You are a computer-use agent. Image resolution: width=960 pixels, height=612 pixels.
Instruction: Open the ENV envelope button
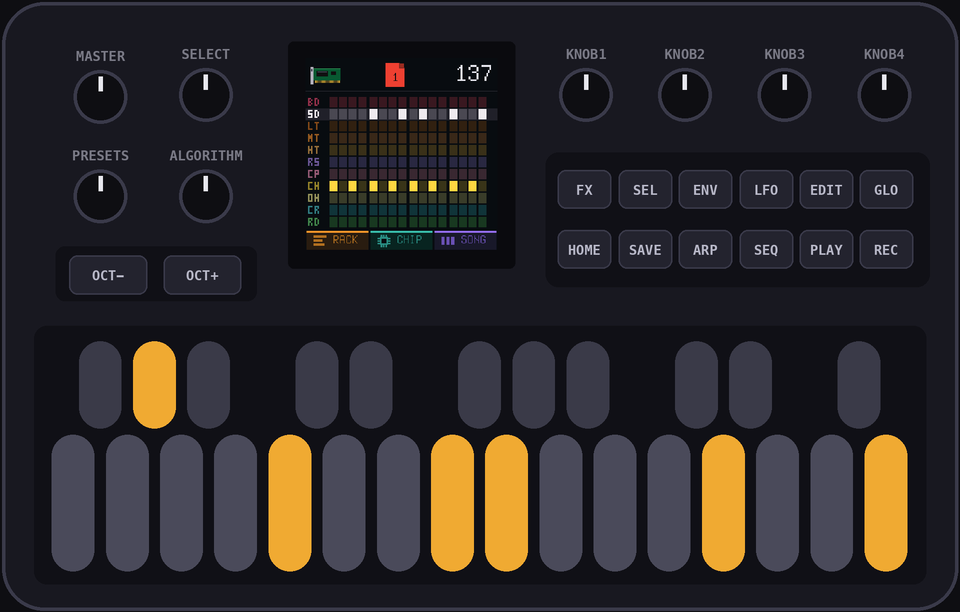705,190
